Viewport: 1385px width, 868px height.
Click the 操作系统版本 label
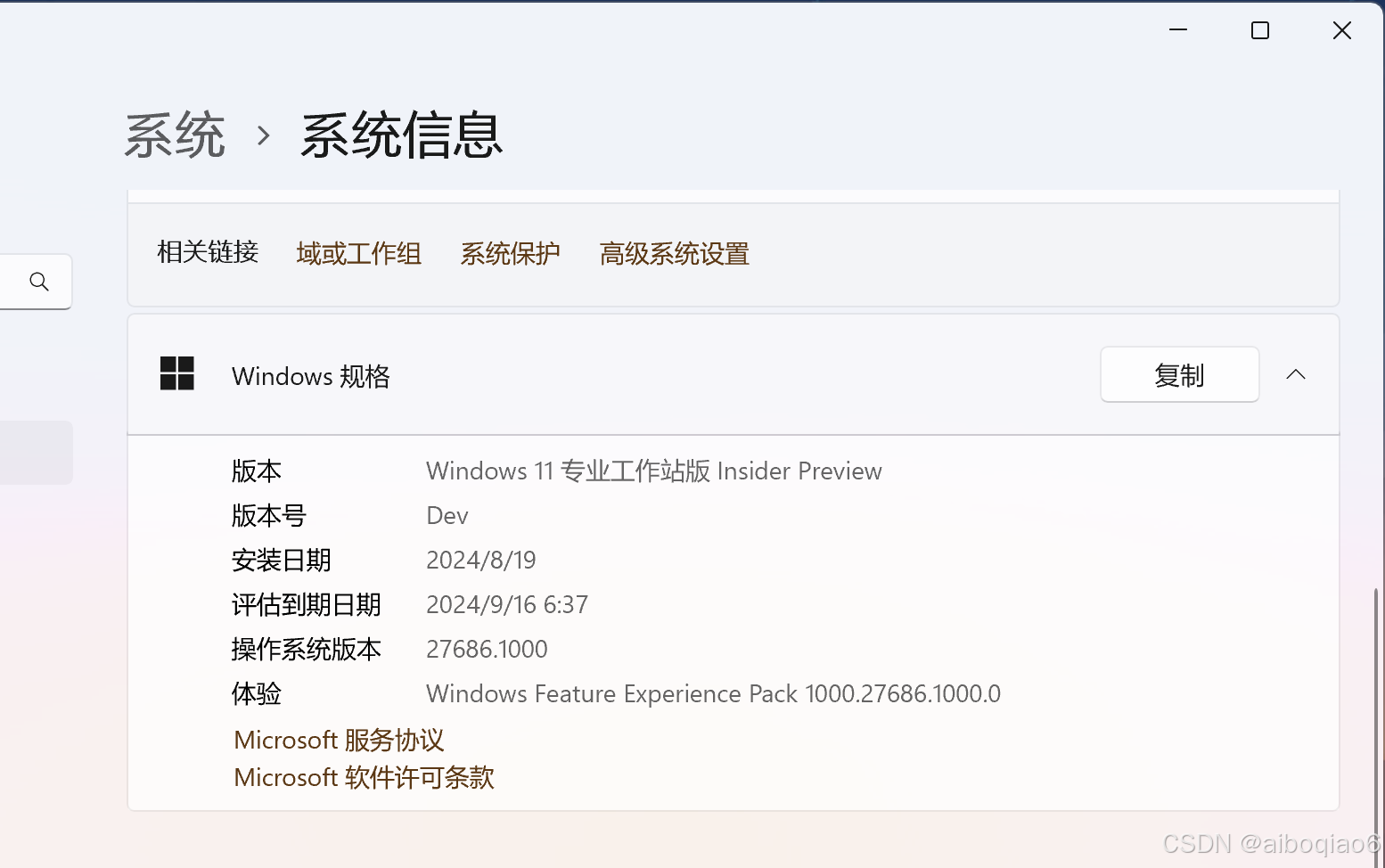coord(307,649)
